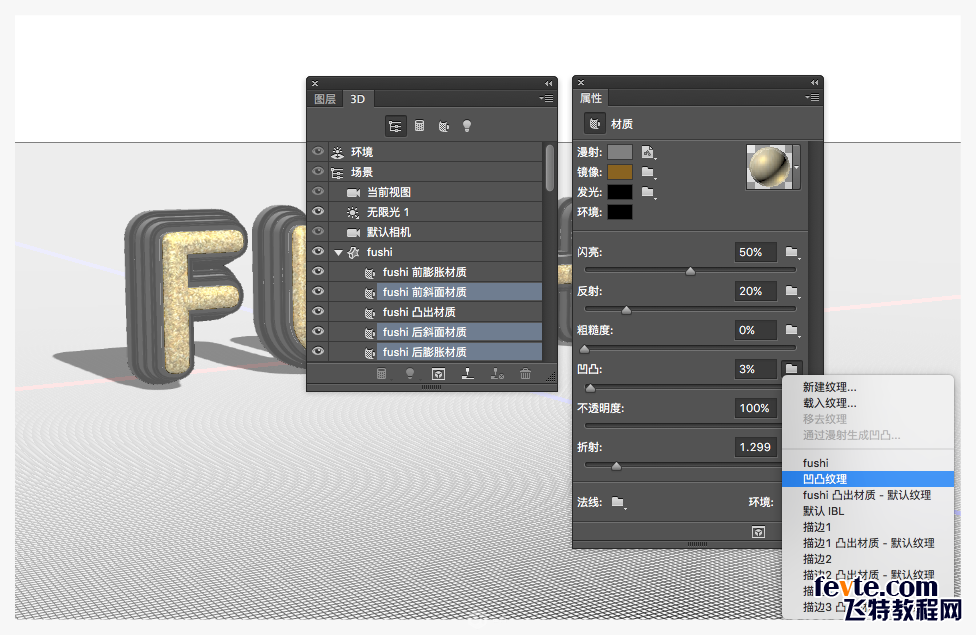Hide fushi 前膨胀材质 material
The height and width of the screenshot is (635, 976).
pos(318,271)
